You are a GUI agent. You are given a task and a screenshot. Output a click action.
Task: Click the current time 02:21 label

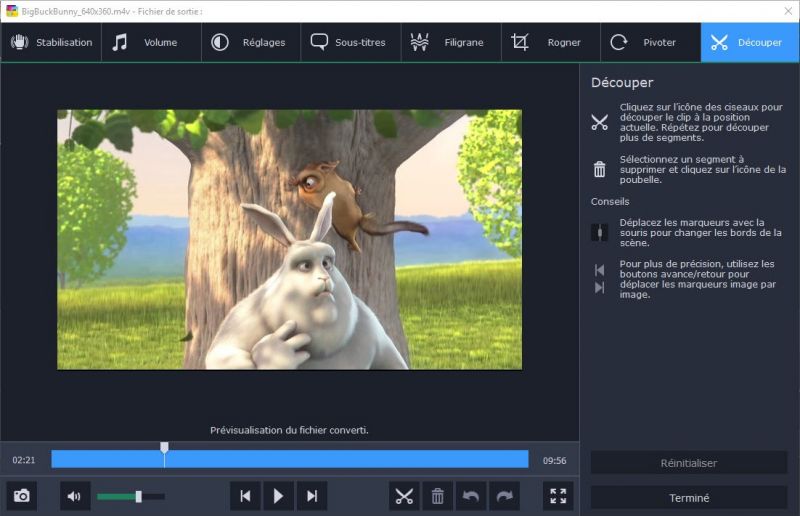pyautogui.click(x=24, y=460)
